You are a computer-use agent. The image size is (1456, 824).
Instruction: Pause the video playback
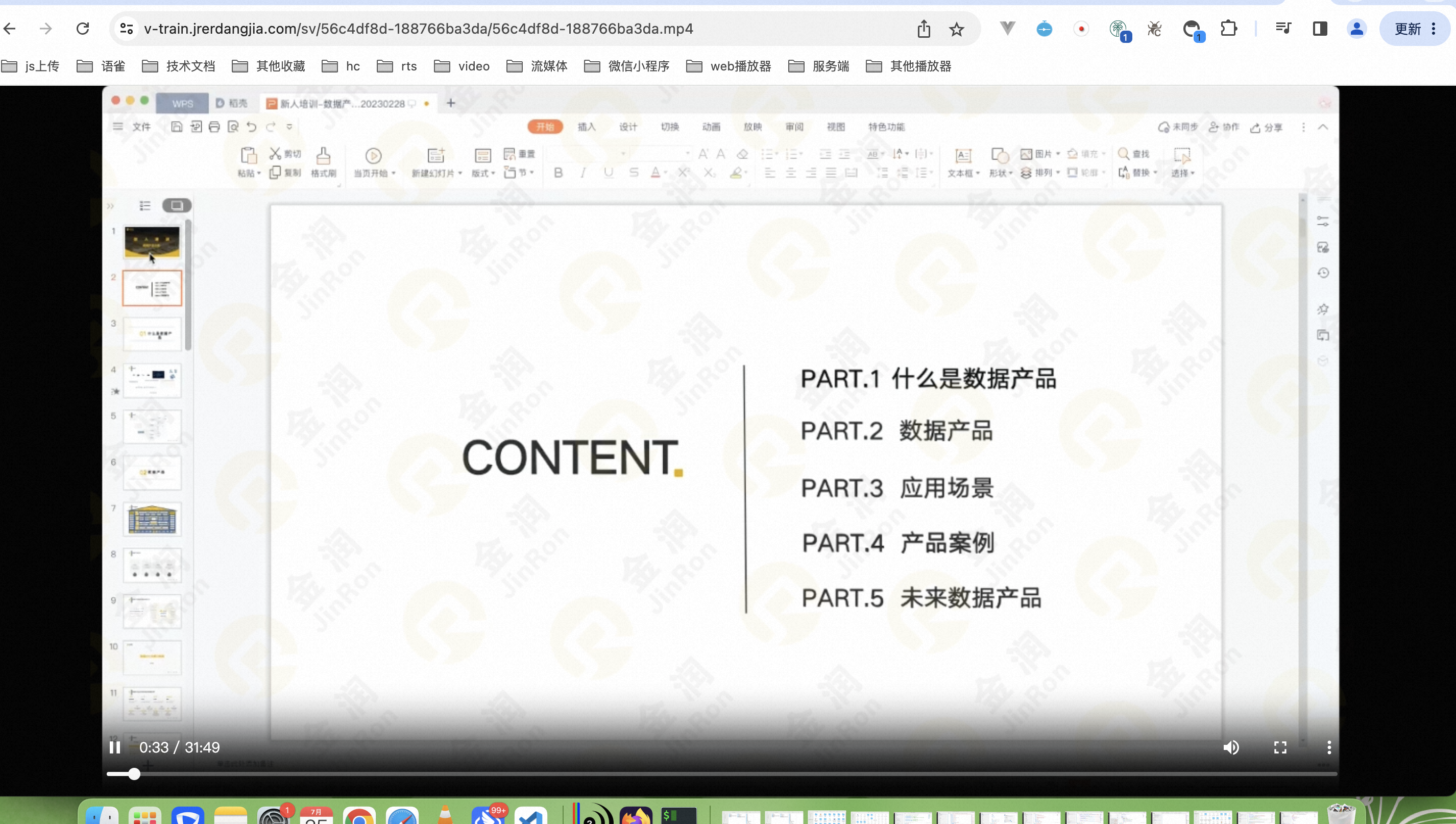(114, 747)
